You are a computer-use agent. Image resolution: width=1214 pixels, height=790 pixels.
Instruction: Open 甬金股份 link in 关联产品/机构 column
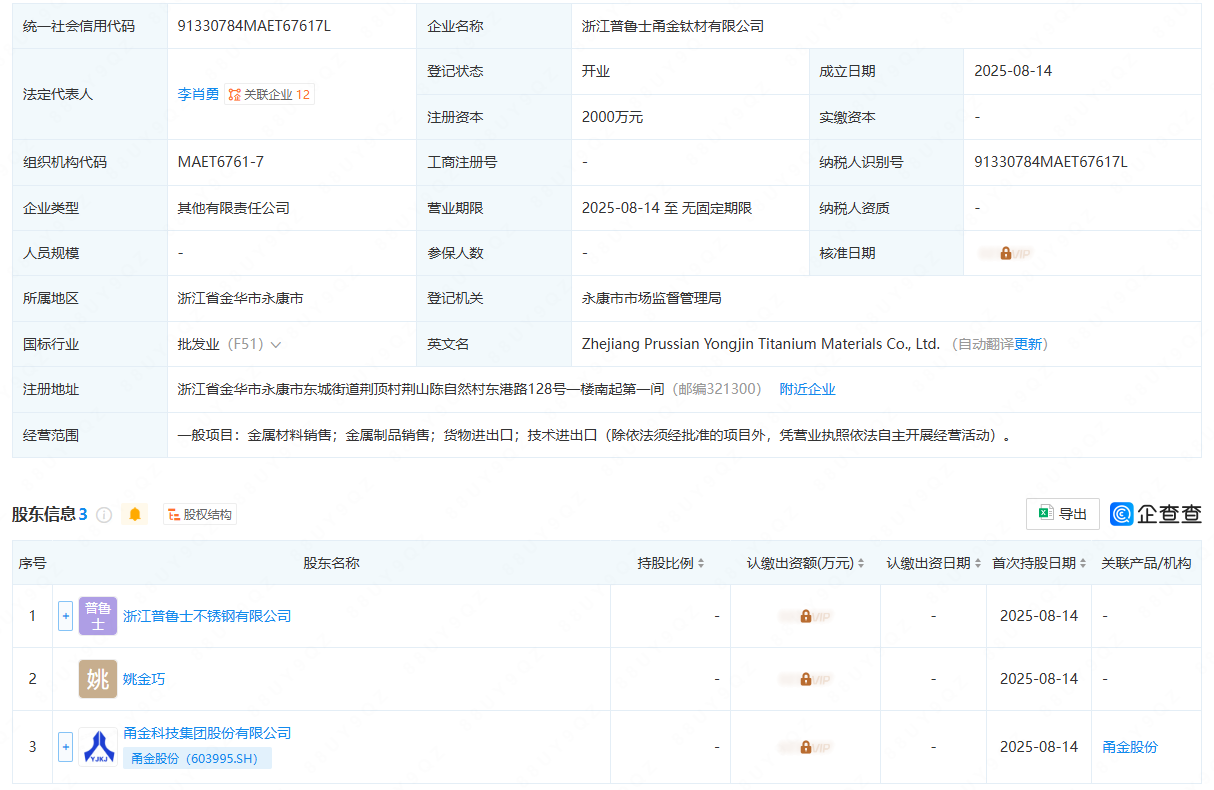coord(1130,747)
